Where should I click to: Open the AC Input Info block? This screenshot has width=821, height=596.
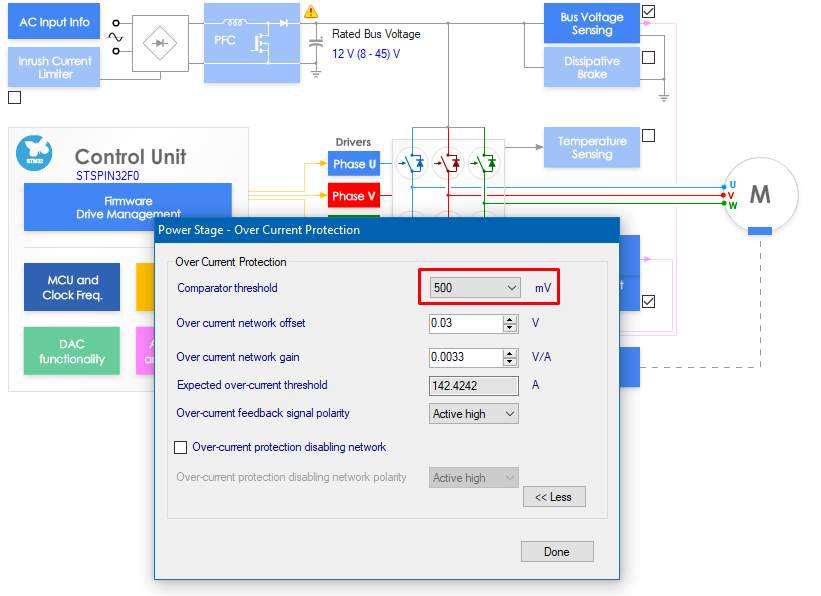pyautogui.click(x=54, y=21)
